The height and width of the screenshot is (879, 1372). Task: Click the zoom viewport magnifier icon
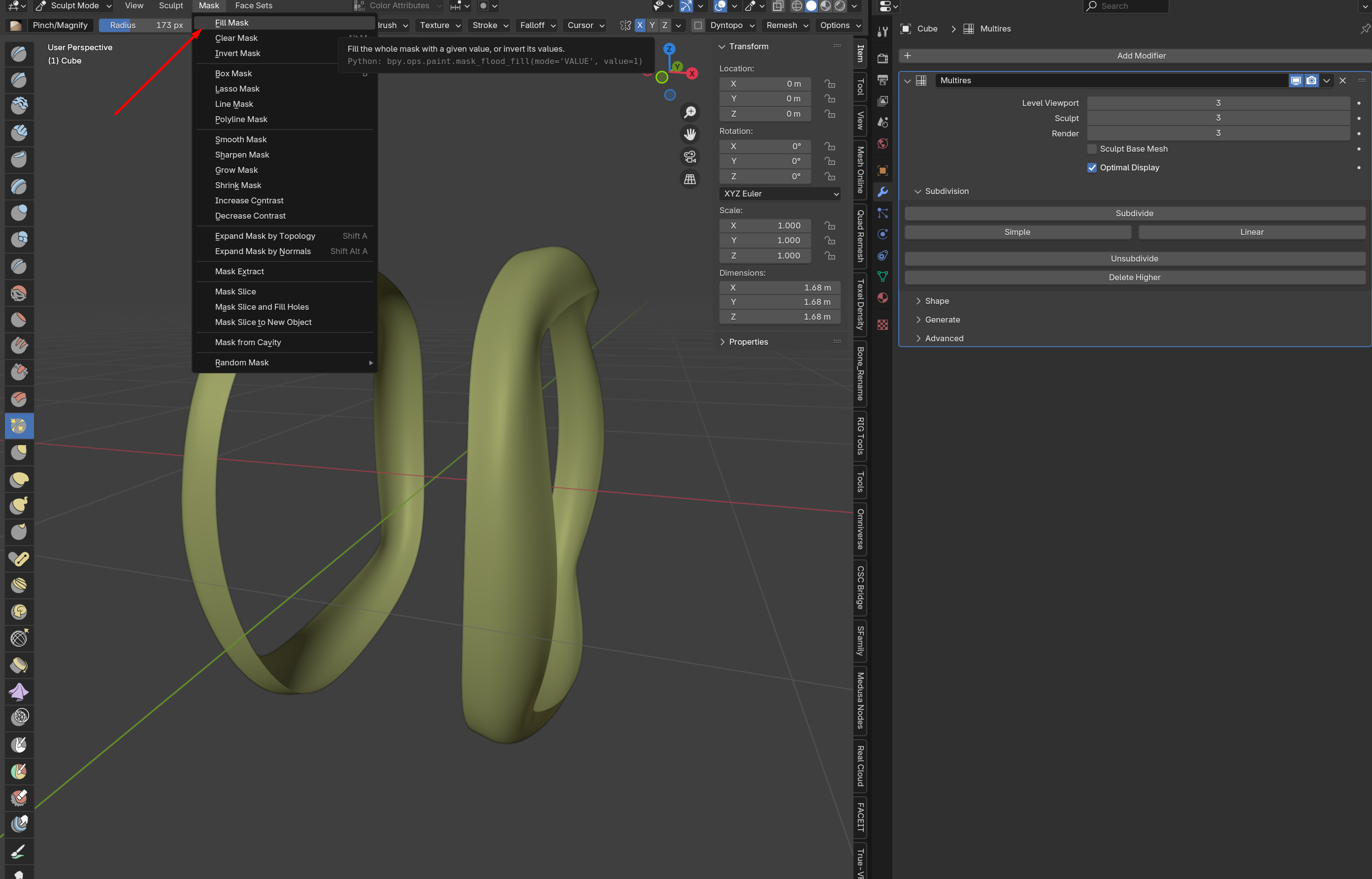(690, 112)
